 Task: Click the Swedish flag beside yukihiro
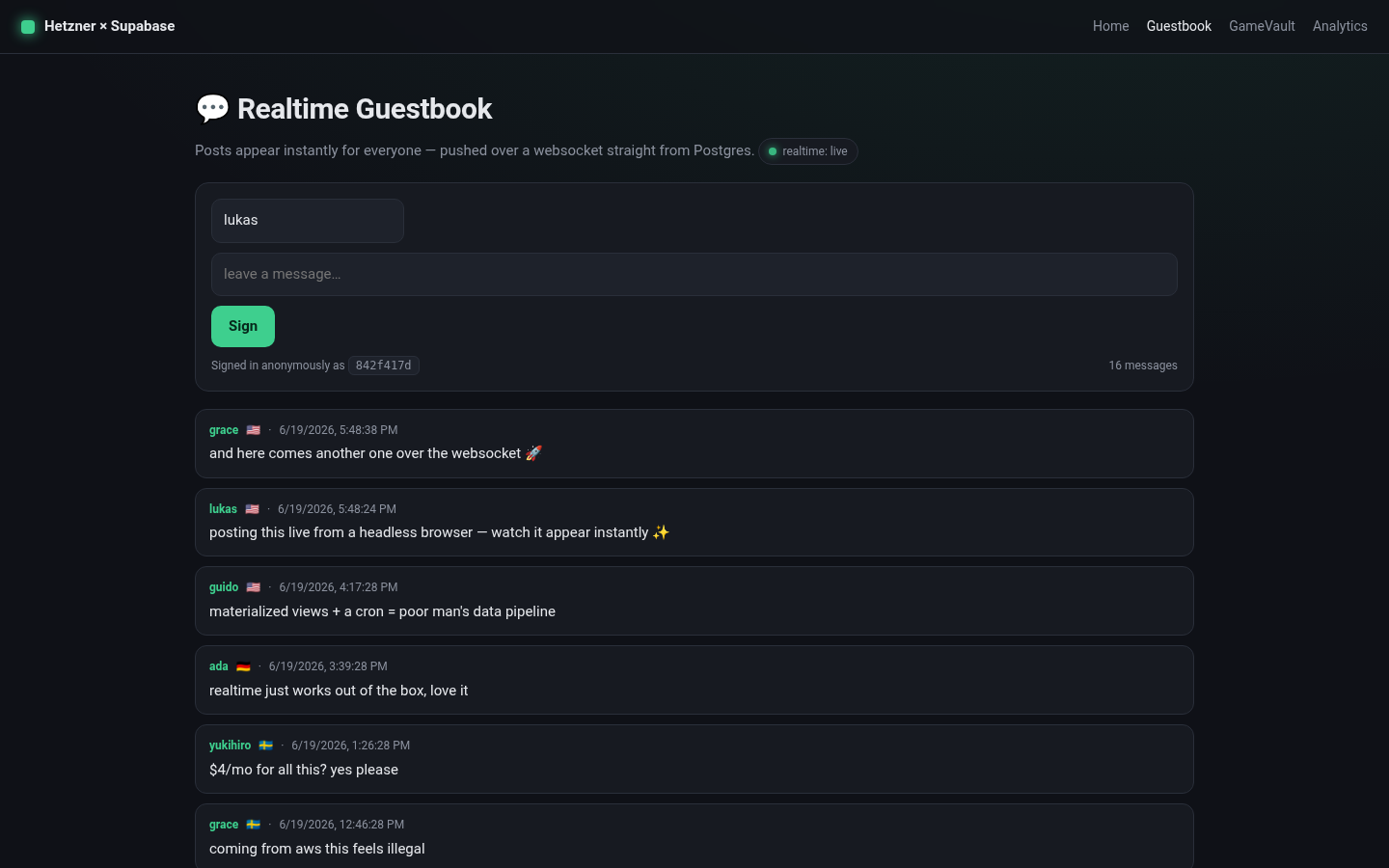(x=265, y=746)
